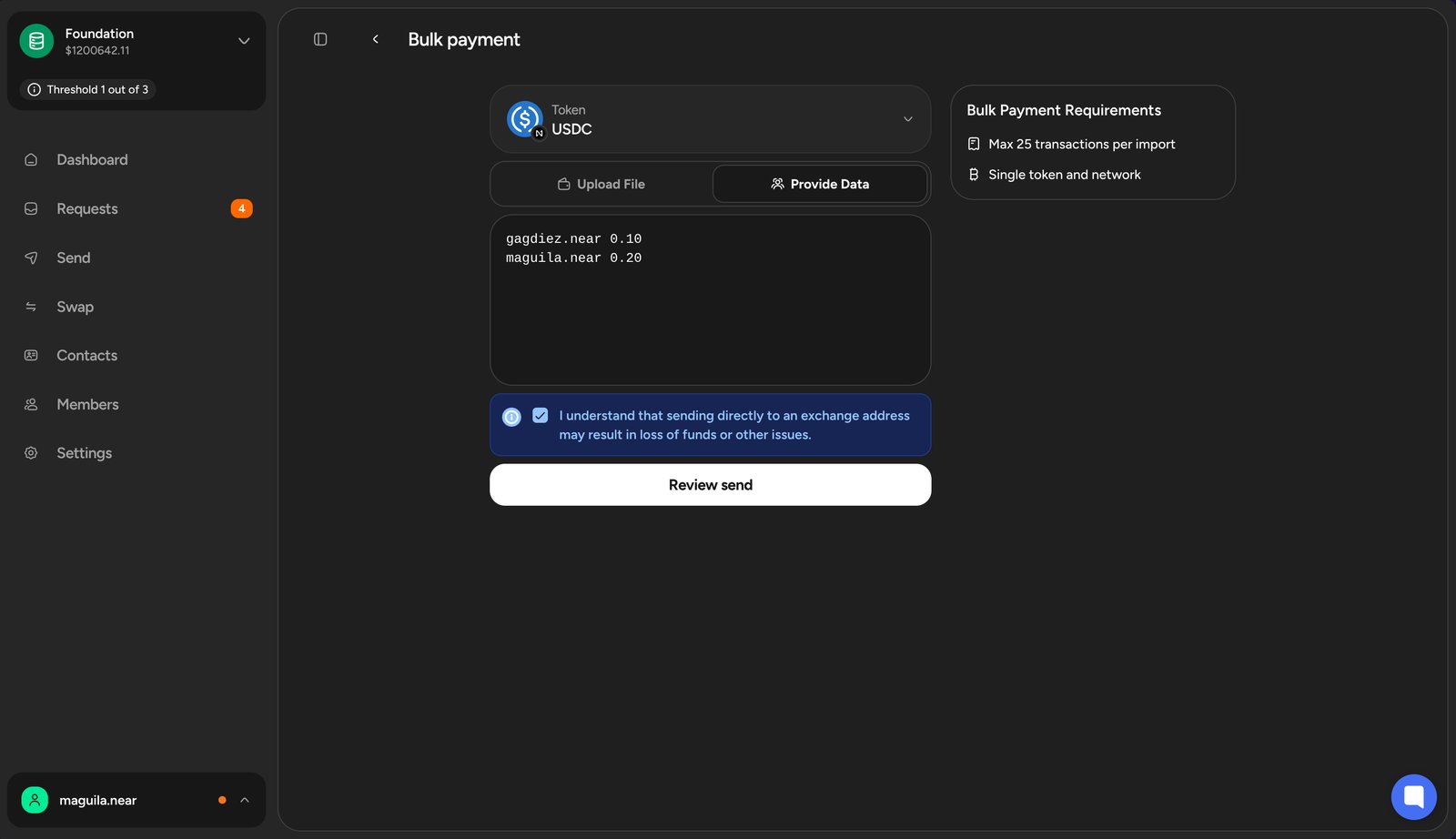
Task: Click the orange status dot by maguila.near
Action: [222, 800]
